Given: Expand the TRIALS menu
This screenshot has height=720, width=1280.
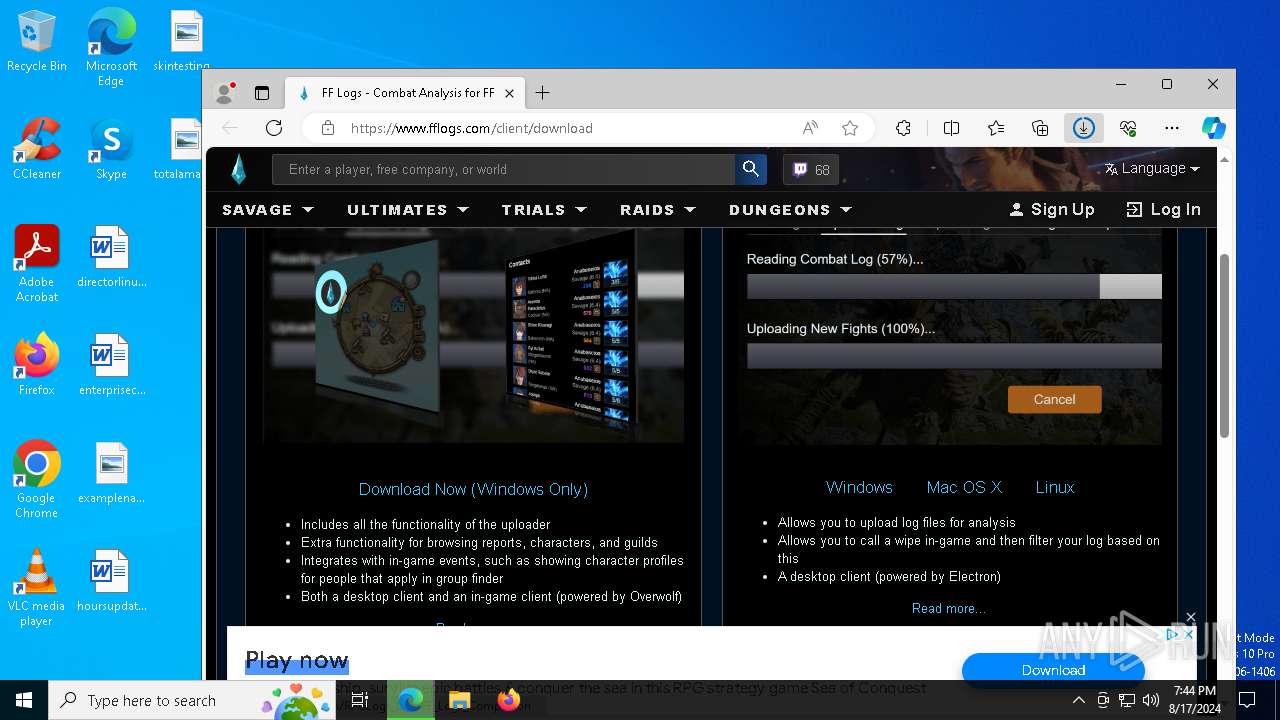Looking at the screenshot, I should 544,210.
